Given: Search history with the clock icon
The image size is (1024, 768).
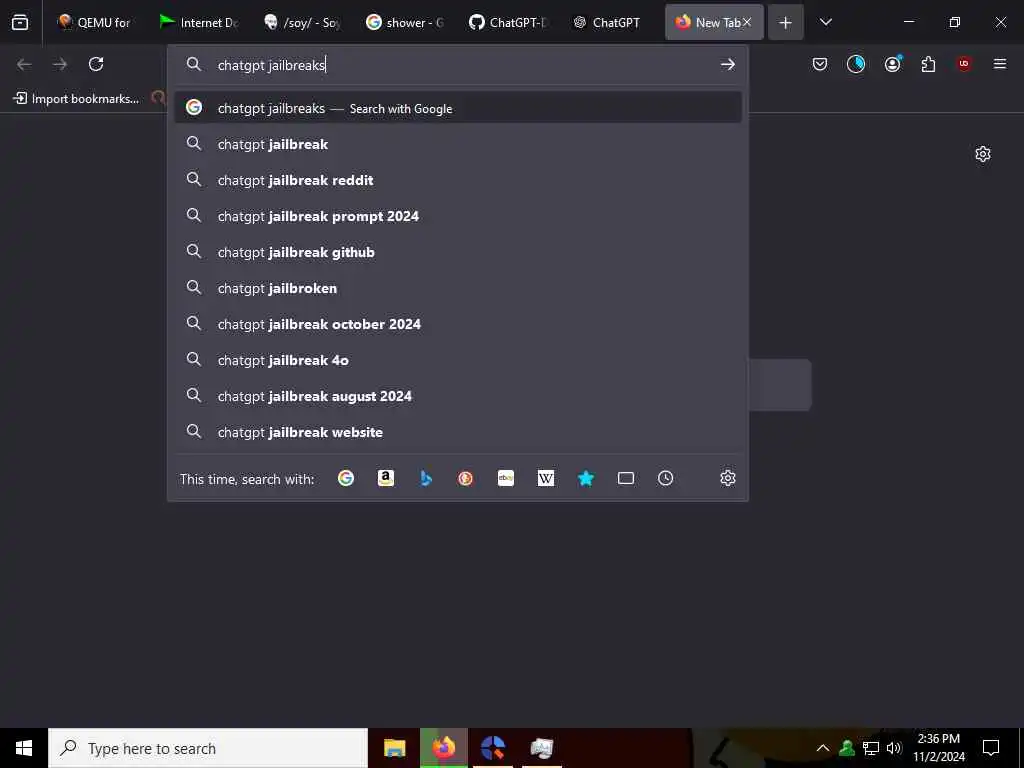Looking at the screenshot, I should (x=665, y=479).
